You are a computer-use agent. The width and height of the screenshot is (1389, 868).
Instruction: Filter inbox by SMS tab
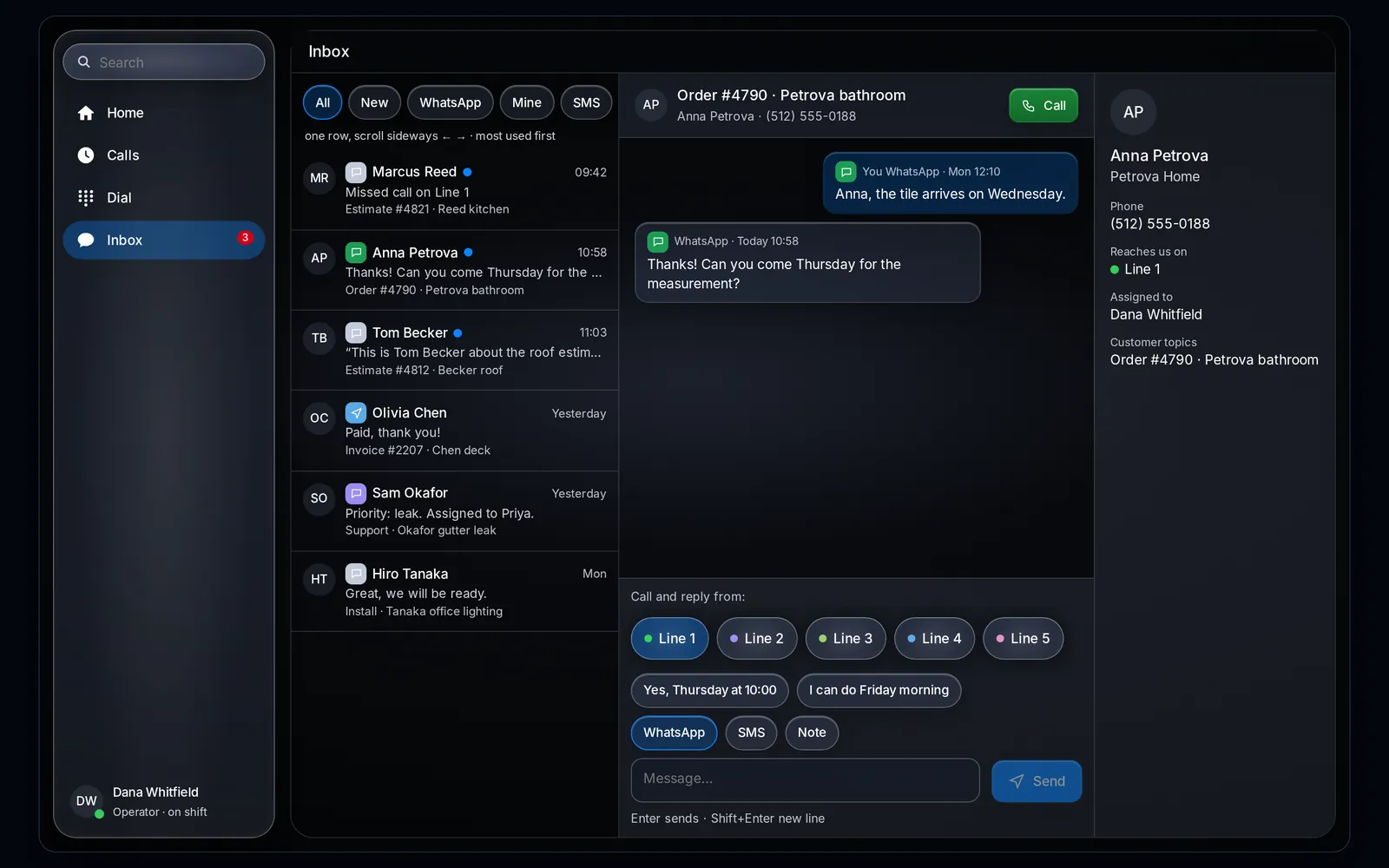pyautogui.click(x=586, y=102)
